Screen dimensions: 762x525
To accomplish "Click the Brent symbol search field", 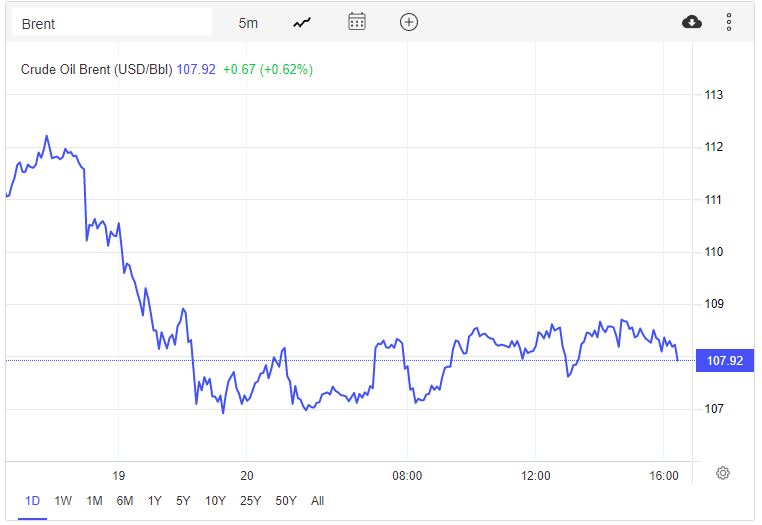I will [112, 23].
